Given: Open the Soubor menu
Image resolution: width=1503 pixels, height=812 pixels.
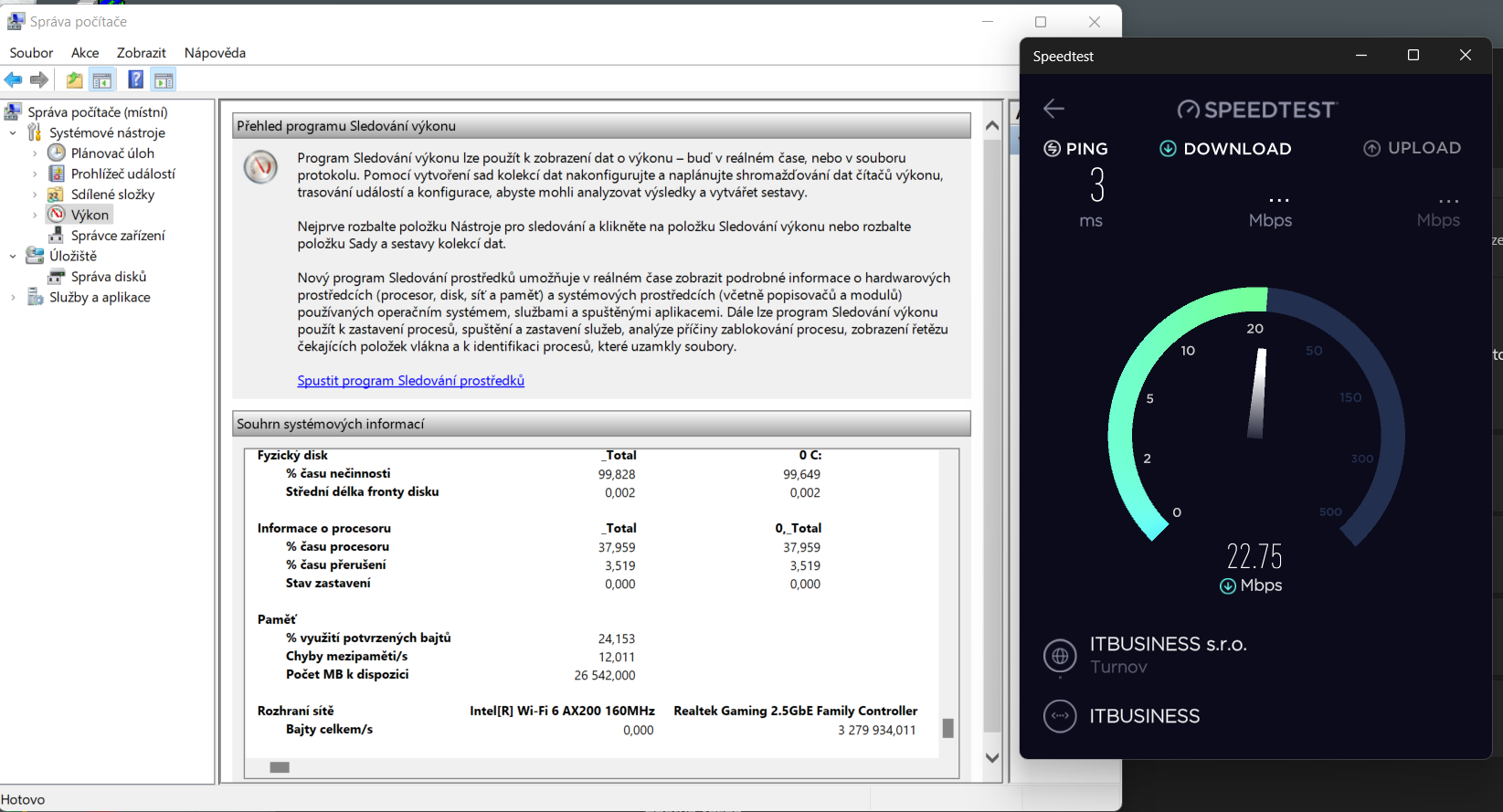Looking at the screenshot, I should [x=31, y=53].
